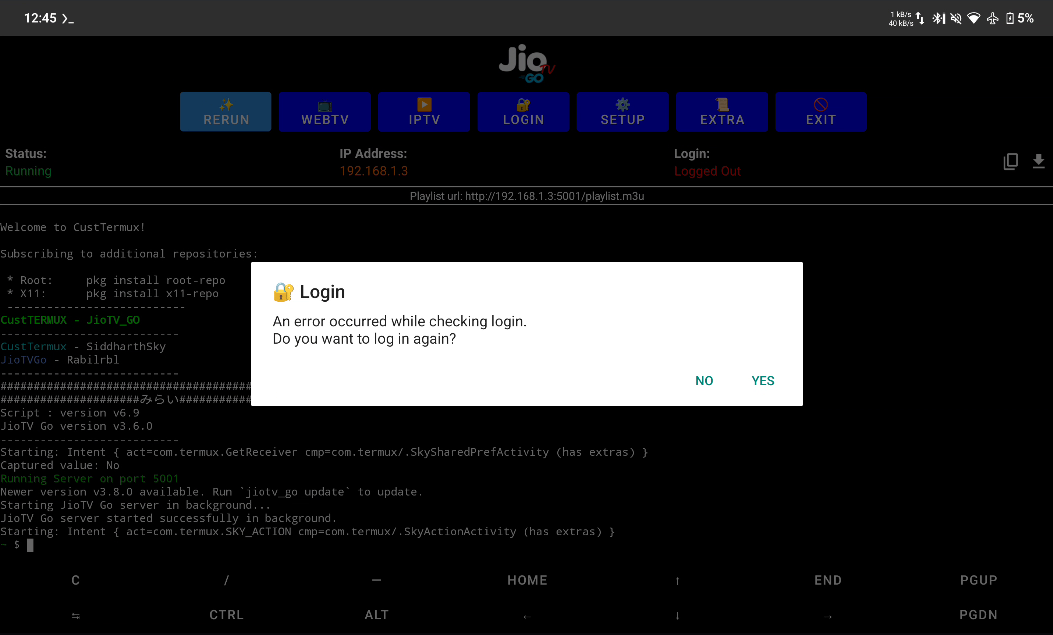Tap the left arrow key

pos(527,615)
